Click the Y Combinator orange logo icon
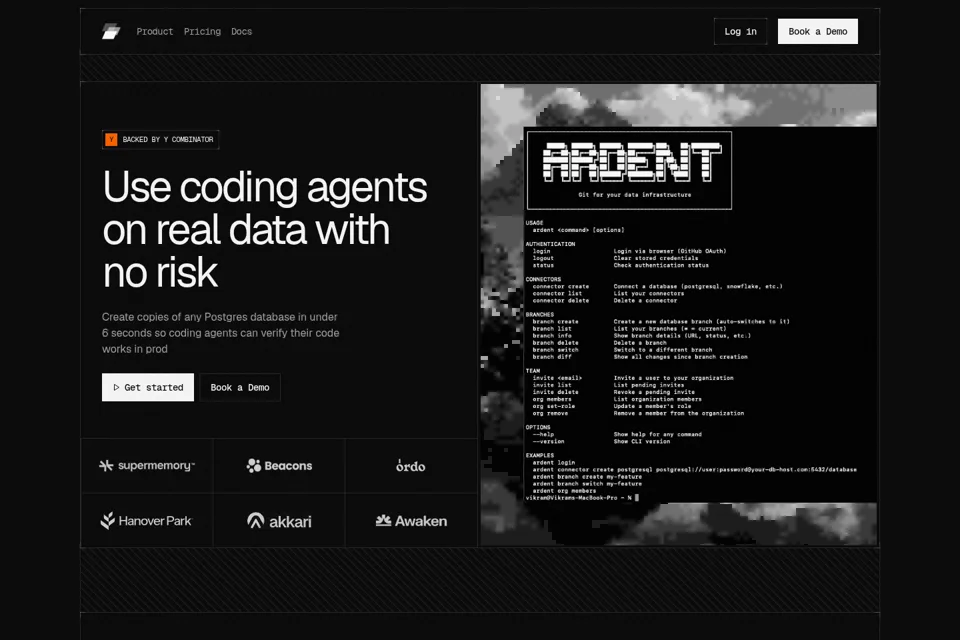960x640 pixels. pyautogui.click(x=111, y=140)
